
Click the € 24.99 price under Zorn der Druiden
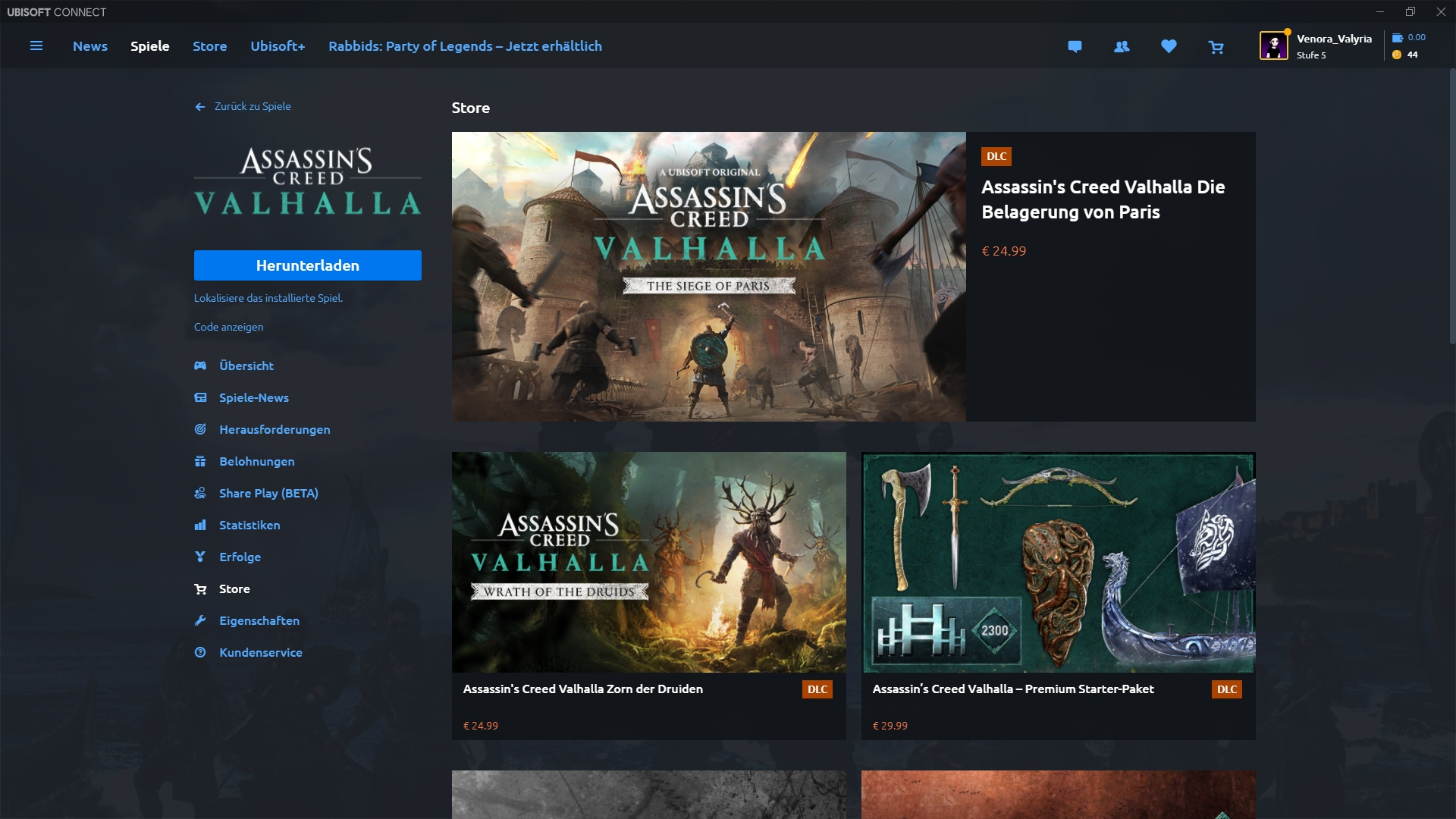pos(481,726)
